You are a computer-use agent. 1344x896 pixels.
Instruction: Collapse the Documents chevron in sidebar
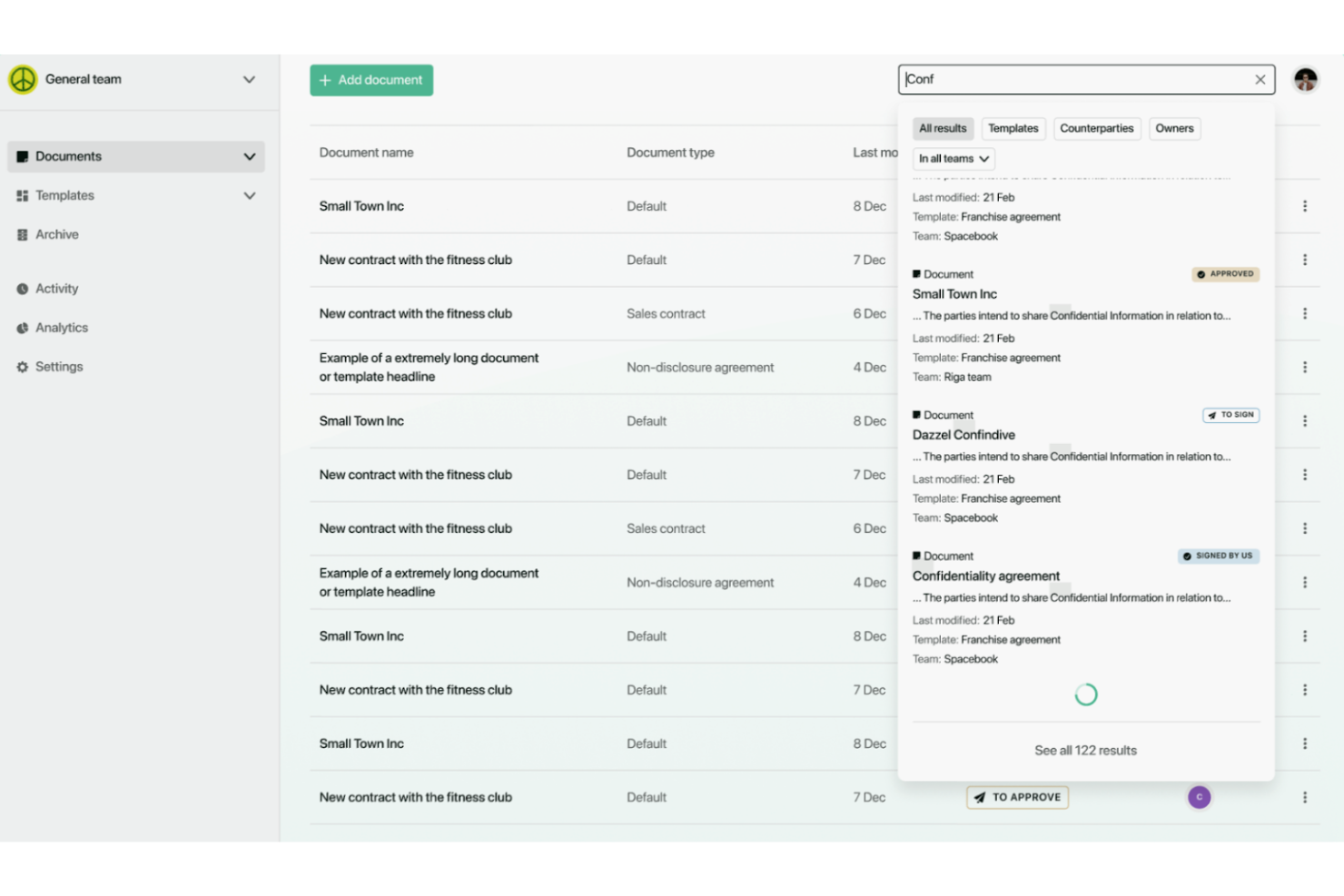[x=250, y=157]
